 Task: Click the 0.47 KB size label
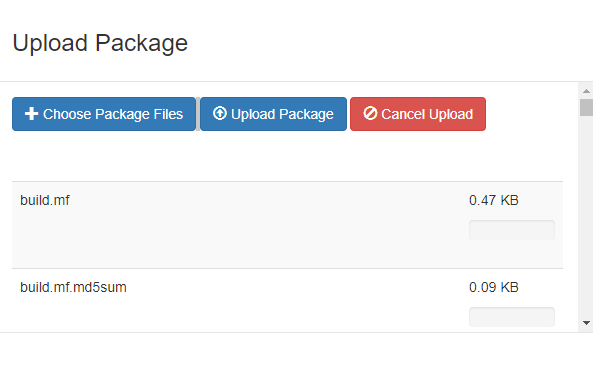pyautogui.click(x=494, y=200)
